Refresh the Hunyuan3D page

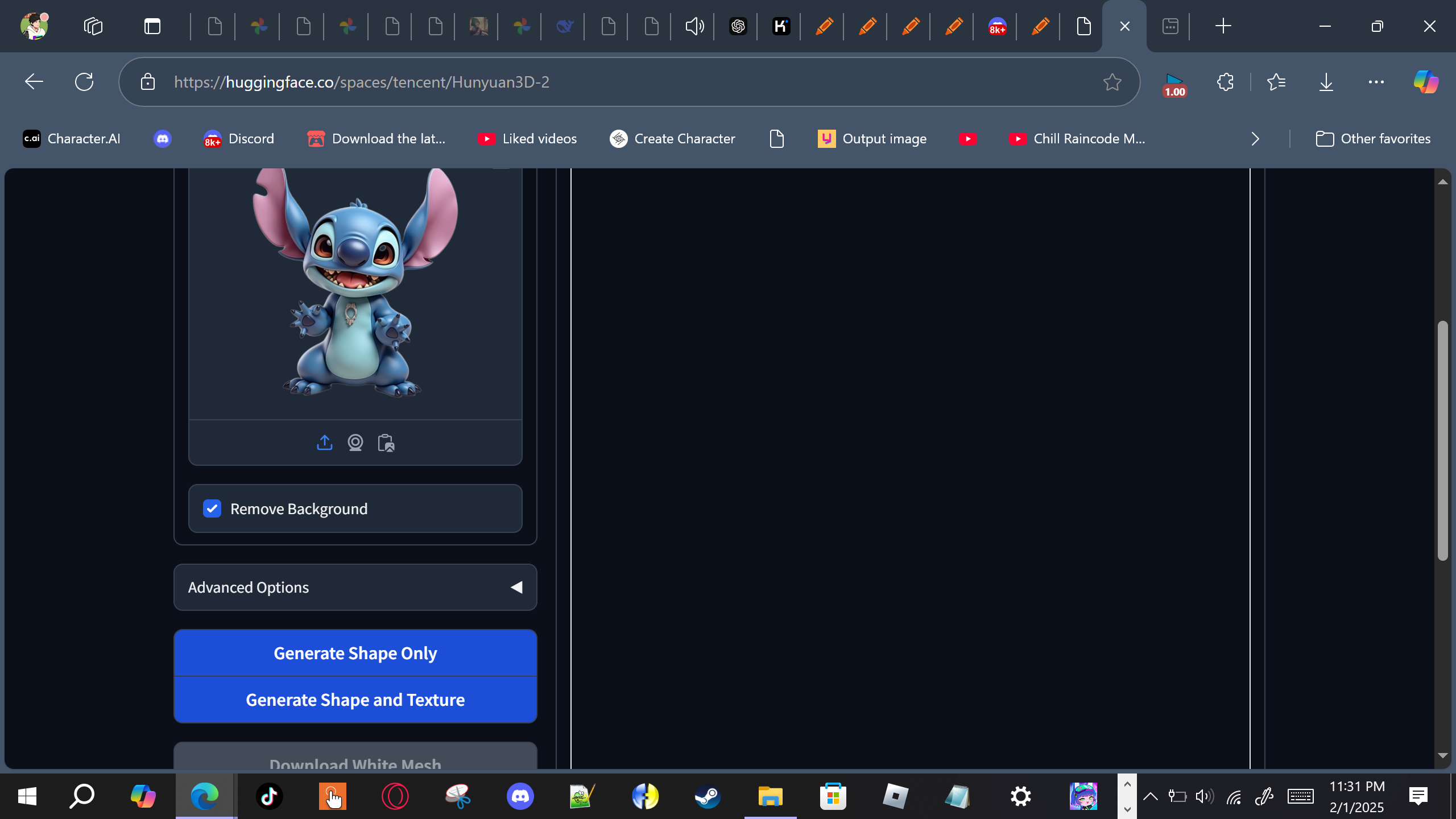(84, 82)
